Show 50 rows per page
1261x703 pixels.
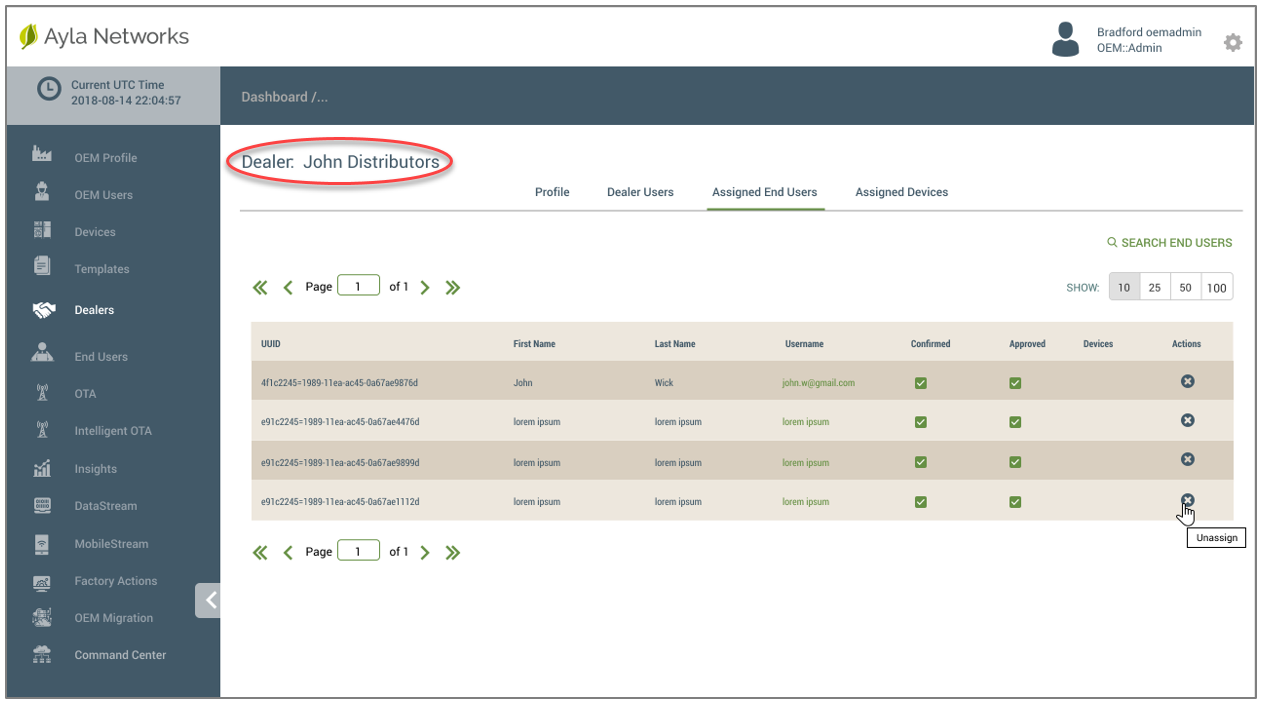[x=1185, y=287]
